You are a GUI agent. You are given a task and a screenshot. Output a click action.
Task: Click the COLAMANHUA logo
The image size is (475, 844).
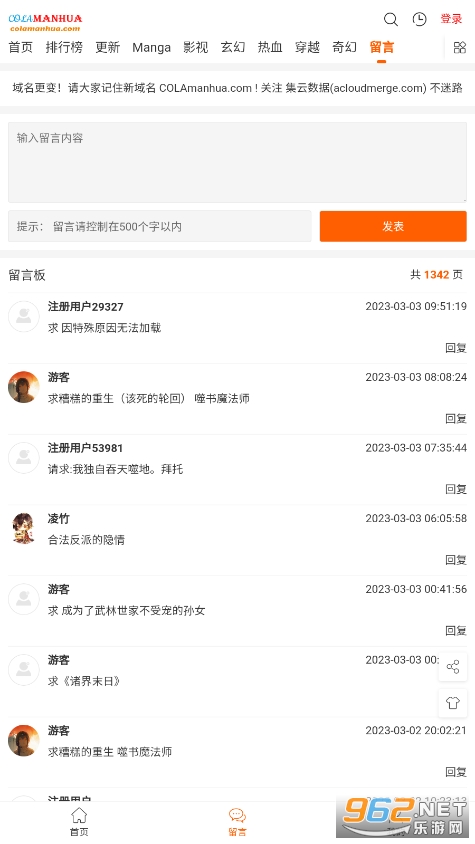tap(45, 23)
